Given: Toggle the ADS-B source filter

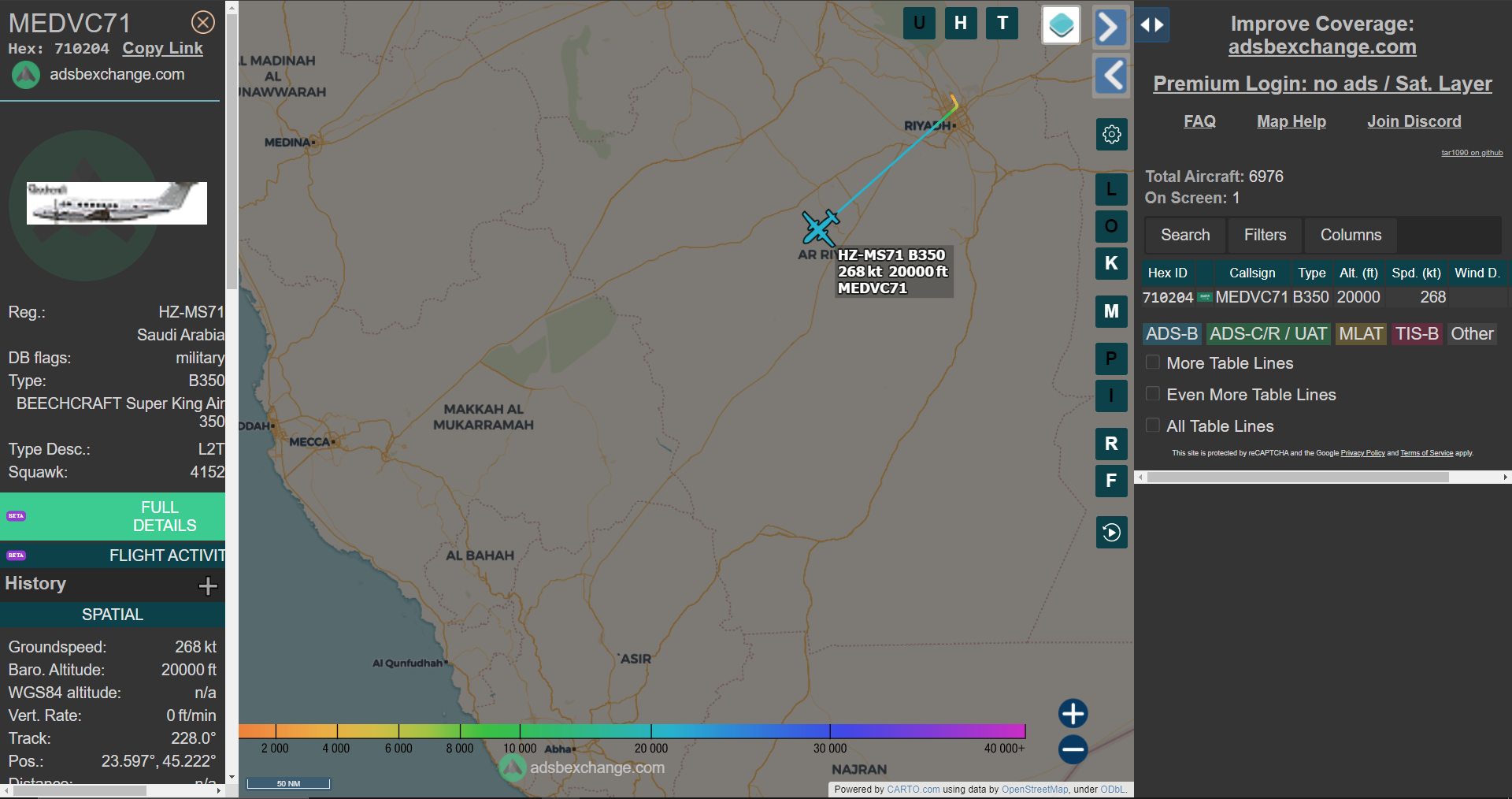Looking at the screenshot, I should [x=1172, y=334].
